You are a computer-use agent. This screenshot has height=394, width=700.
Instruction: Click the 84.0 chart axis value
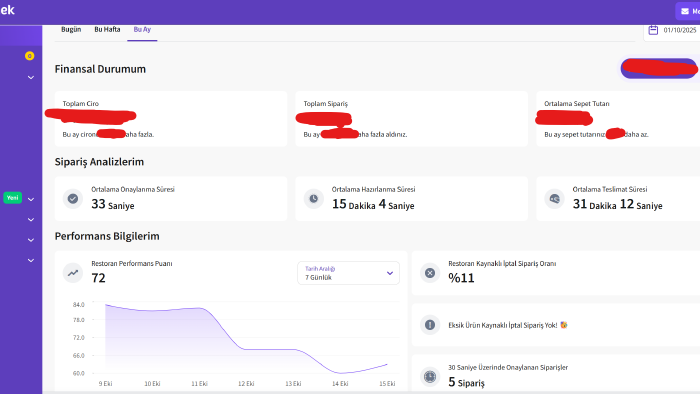79,305
